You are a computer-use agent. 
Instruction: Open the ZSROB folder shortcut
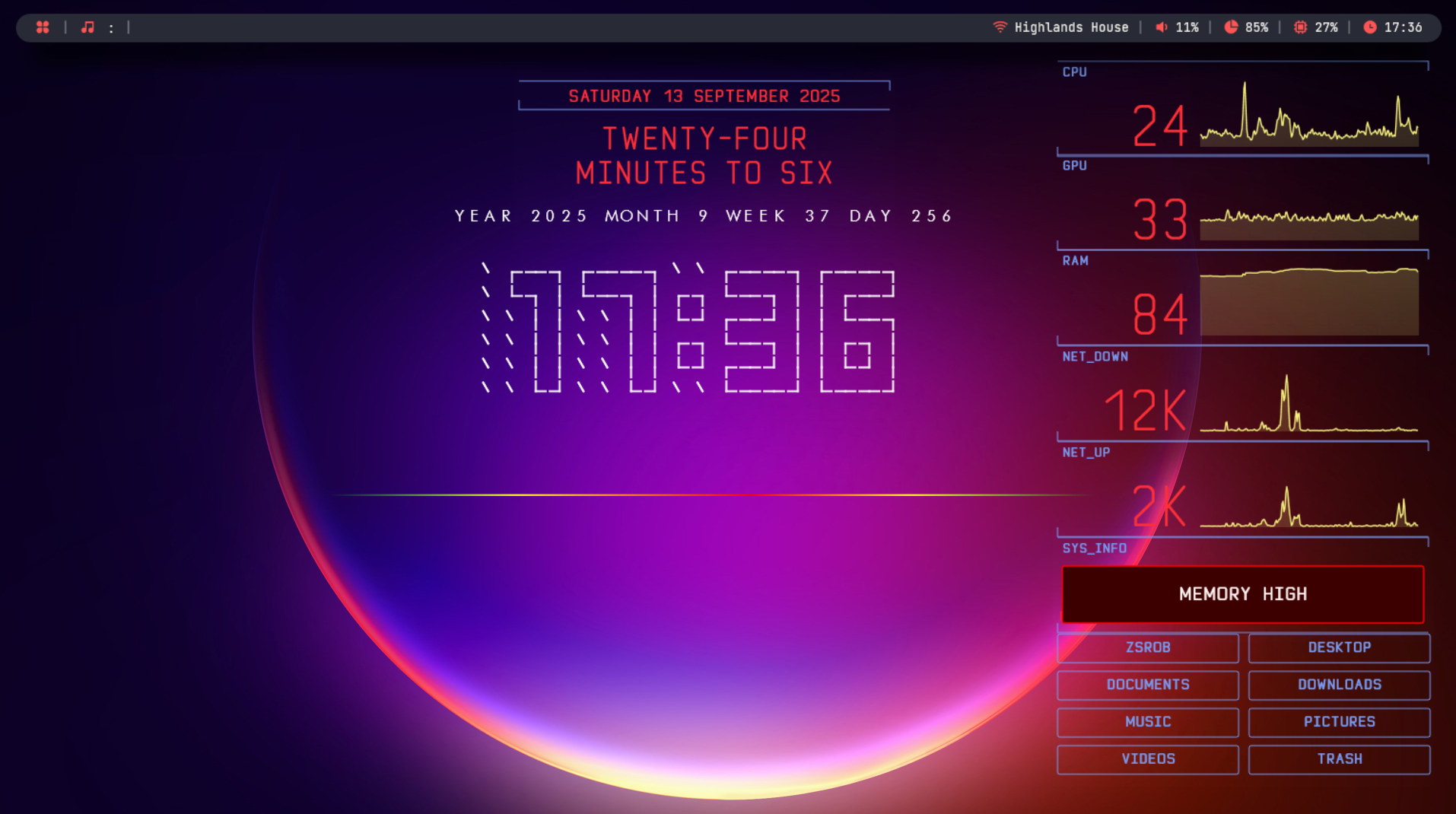[1148, 647]
